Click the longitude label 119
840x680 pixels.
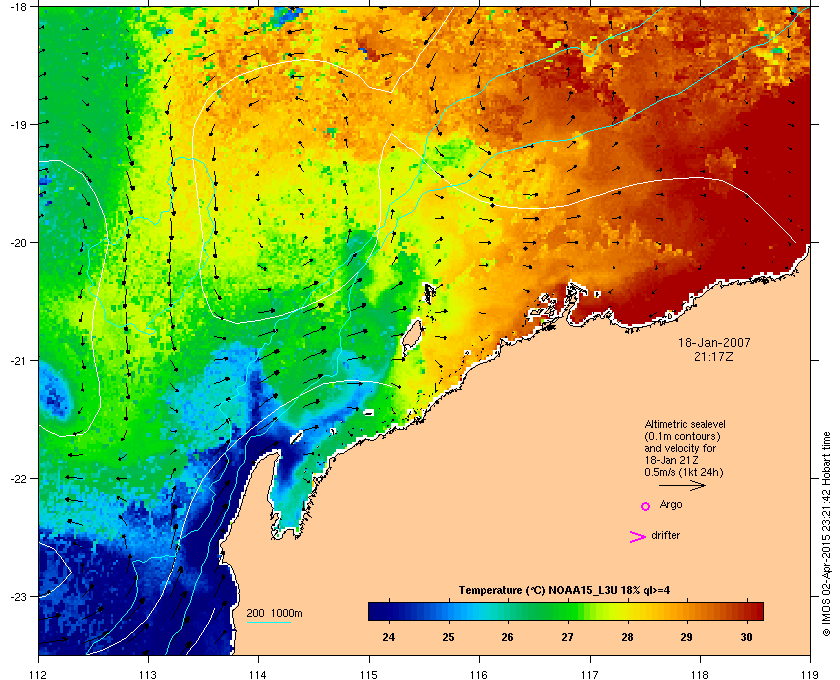[x=810, y=674]
